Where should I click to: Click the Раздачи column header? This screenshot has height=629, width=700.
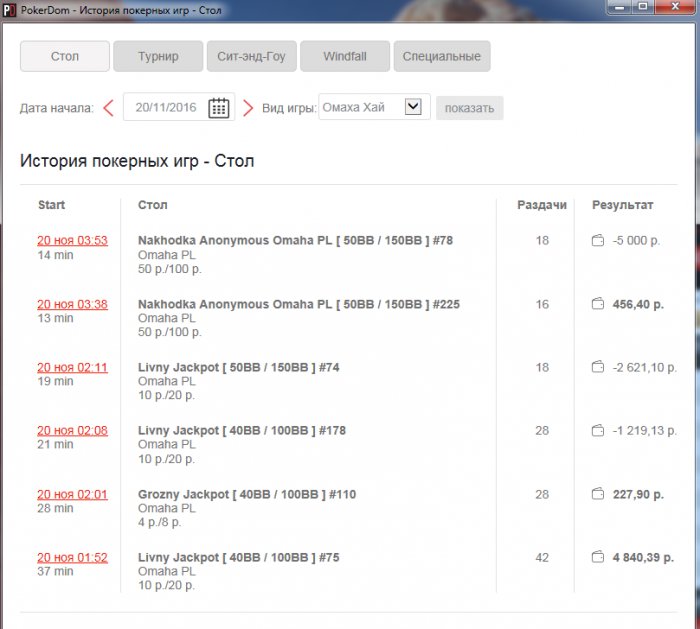(542, 205)
